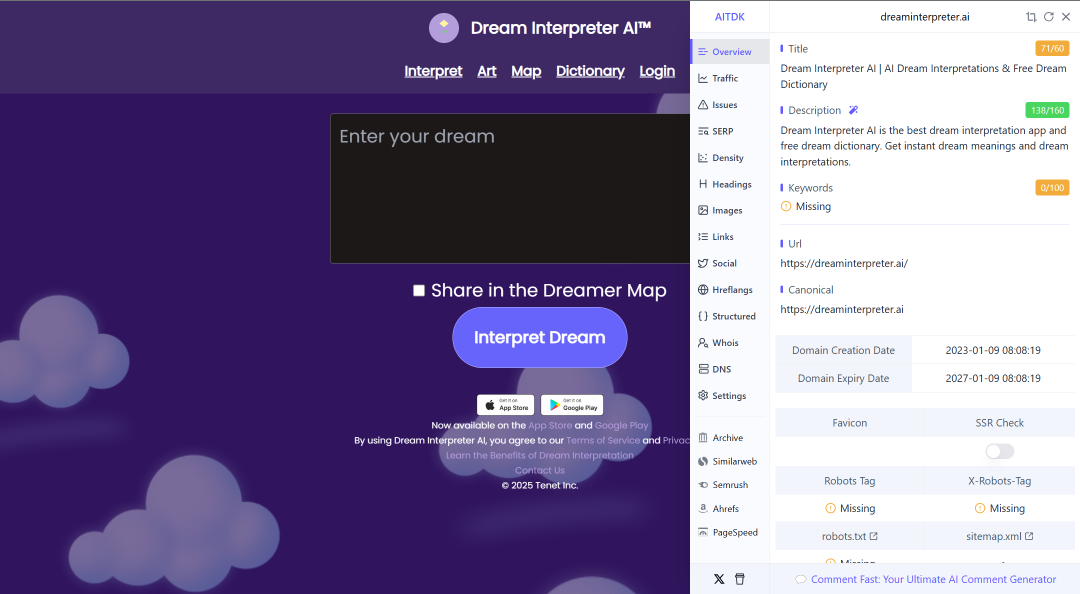Screen dimensions: 1080x594
Task: Click the X (Twitter) icon at panel bottom
Action: click(x=719, y=579)
